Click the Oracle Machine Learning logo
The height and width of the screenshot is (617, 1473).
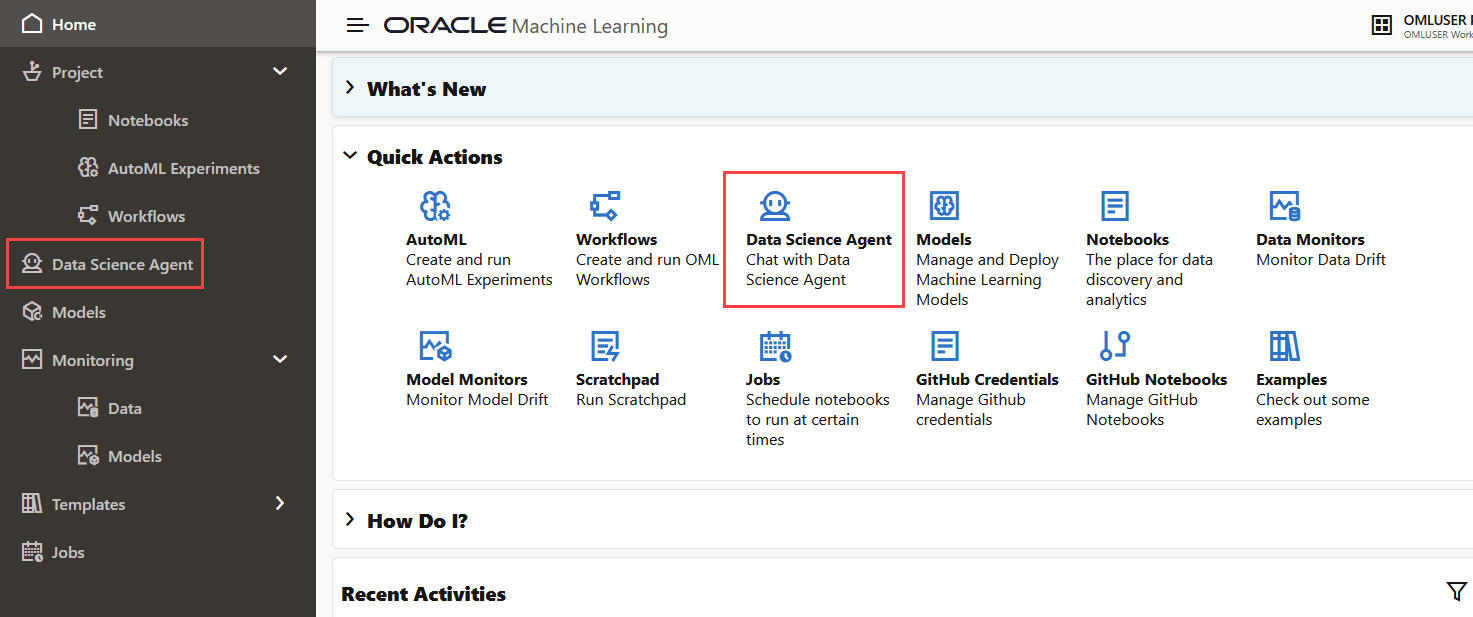526,26
